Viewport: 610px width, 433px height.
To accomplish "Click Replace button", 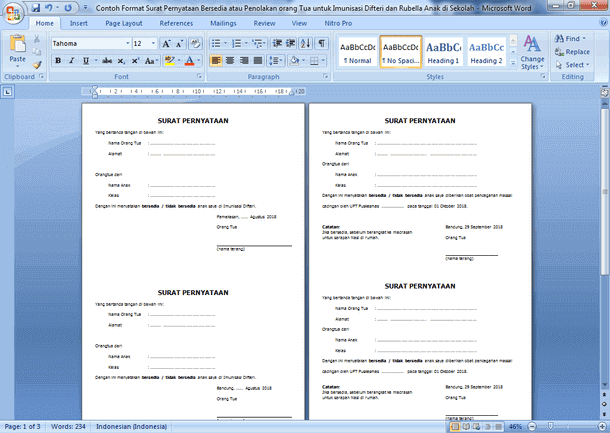I will click(572, 52).
